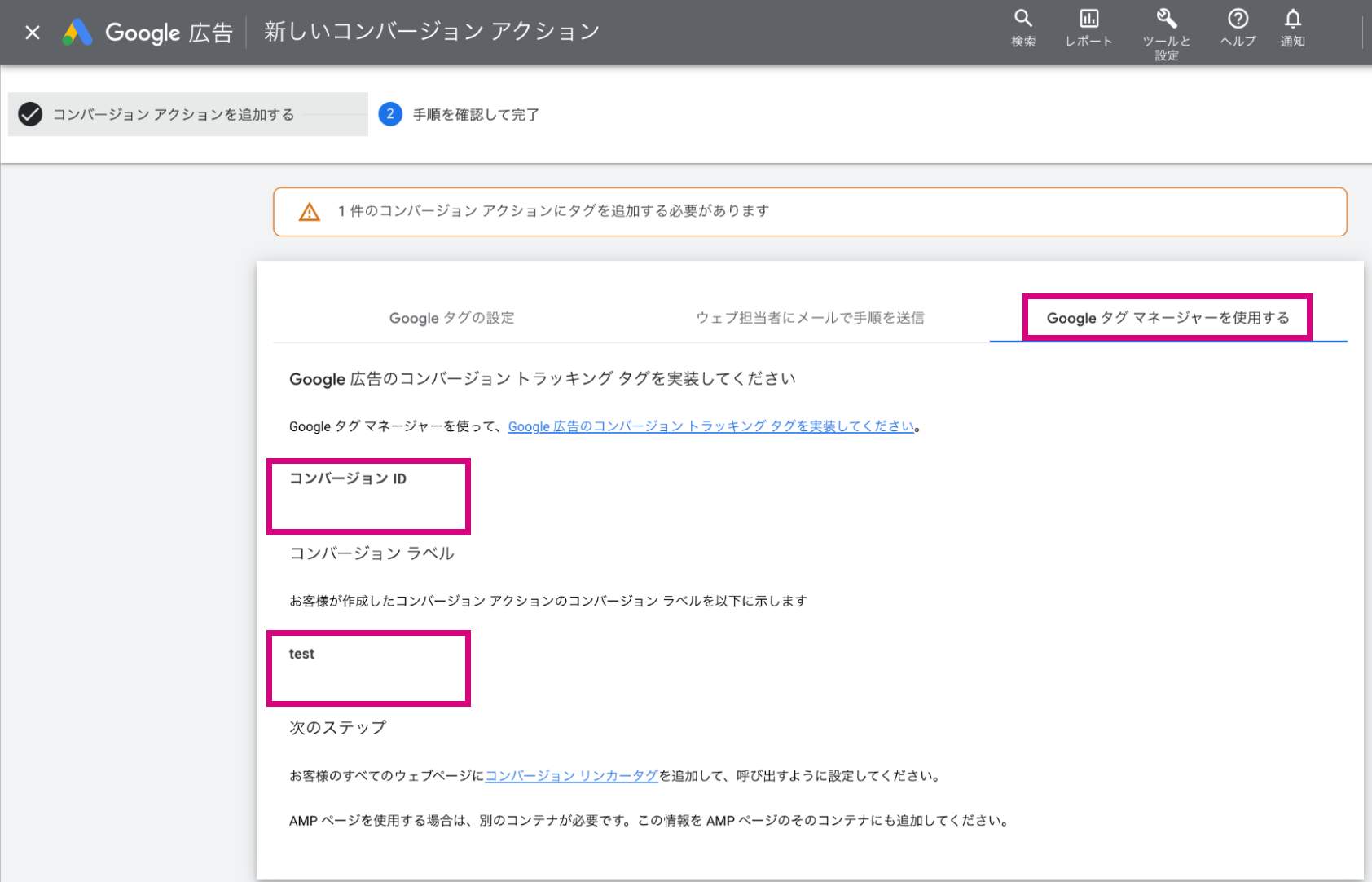Click the AMP ページ note text
This screenshot has width=1372, height=882.
(x=649, y=821)
